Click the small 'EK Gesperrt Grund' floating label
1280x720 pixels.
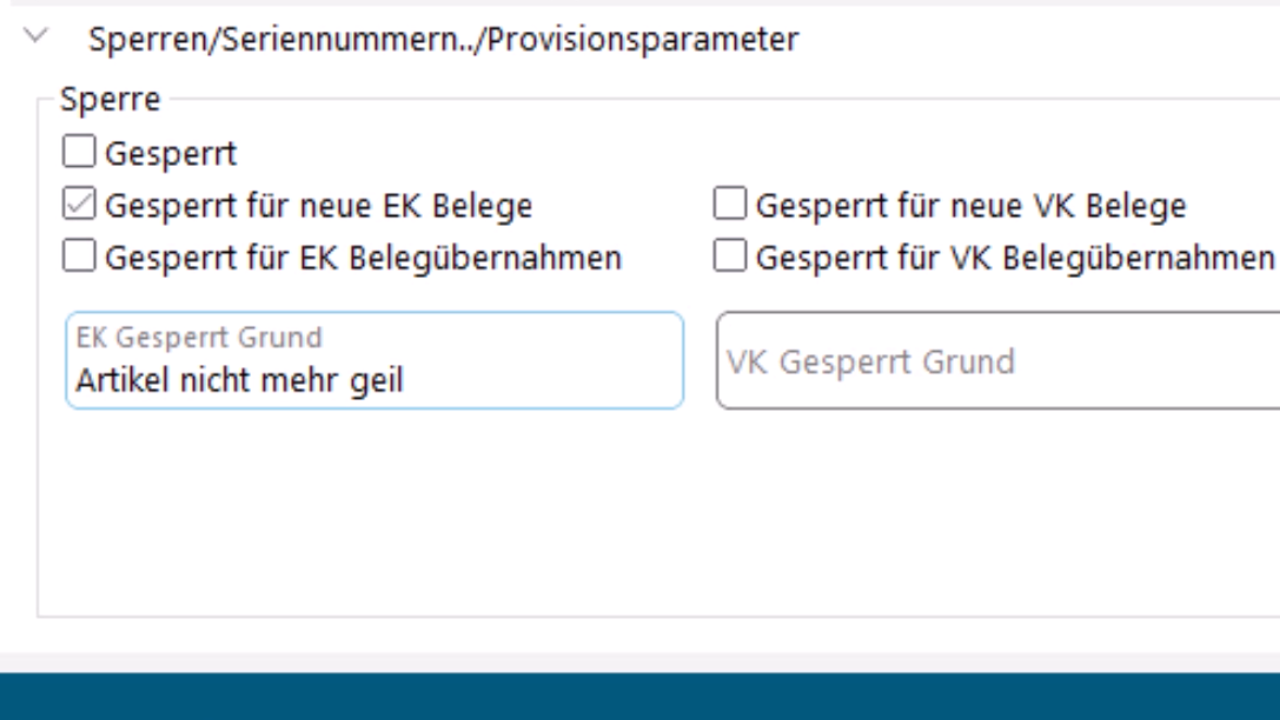(199, 338)
